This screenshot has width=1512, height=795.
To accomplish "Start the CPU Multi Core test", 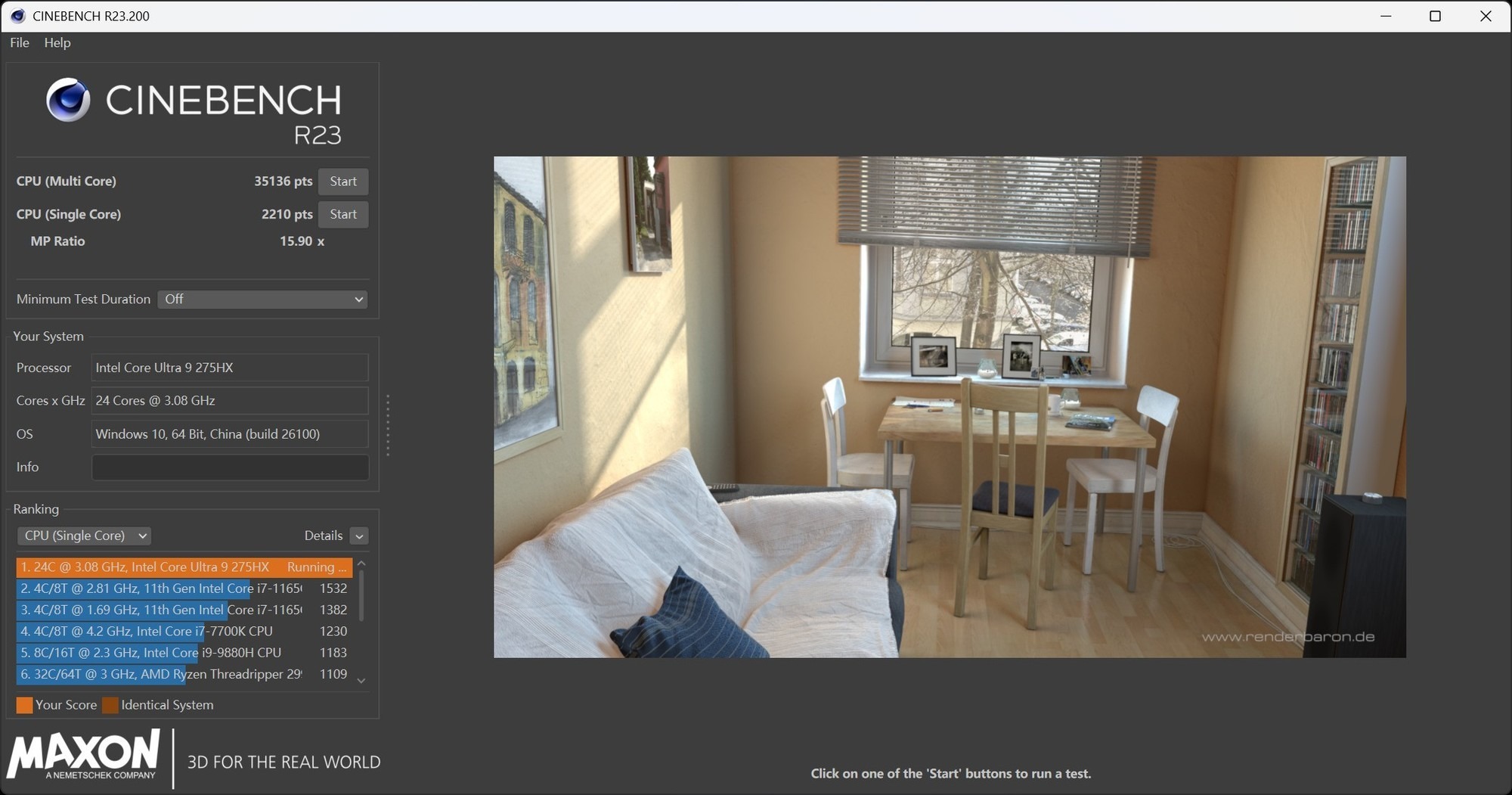I will pyautogui.click(x=342, y=182).
